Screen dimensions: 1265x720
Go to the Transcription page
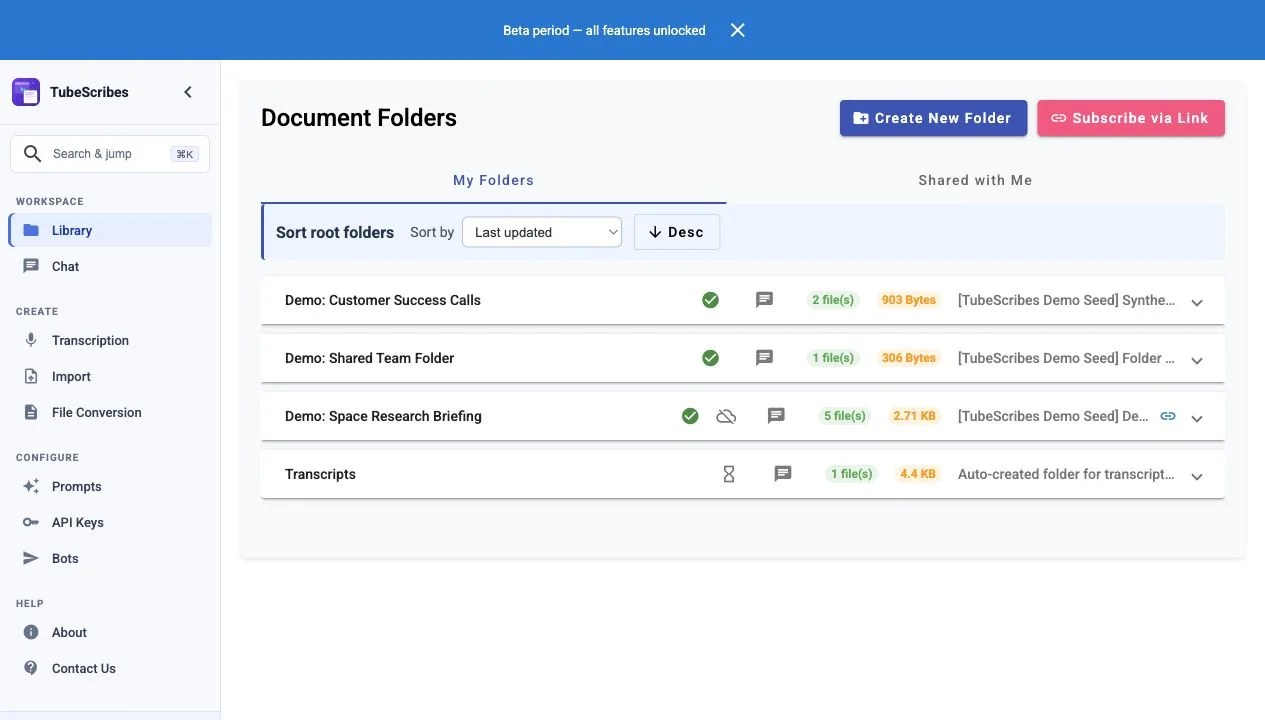pos(110,340)
